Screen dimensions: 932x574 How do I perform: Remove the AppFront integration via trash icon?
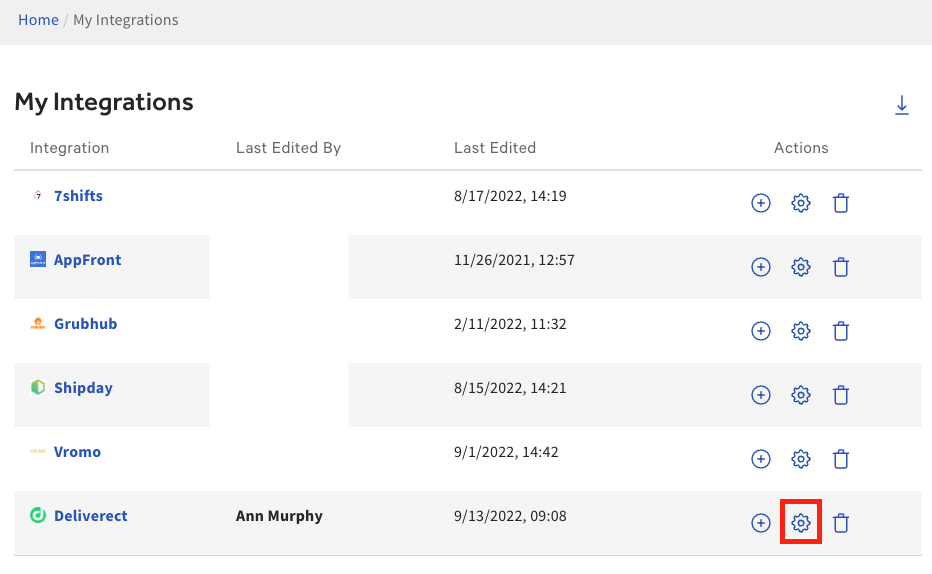(x=841, y=267)
